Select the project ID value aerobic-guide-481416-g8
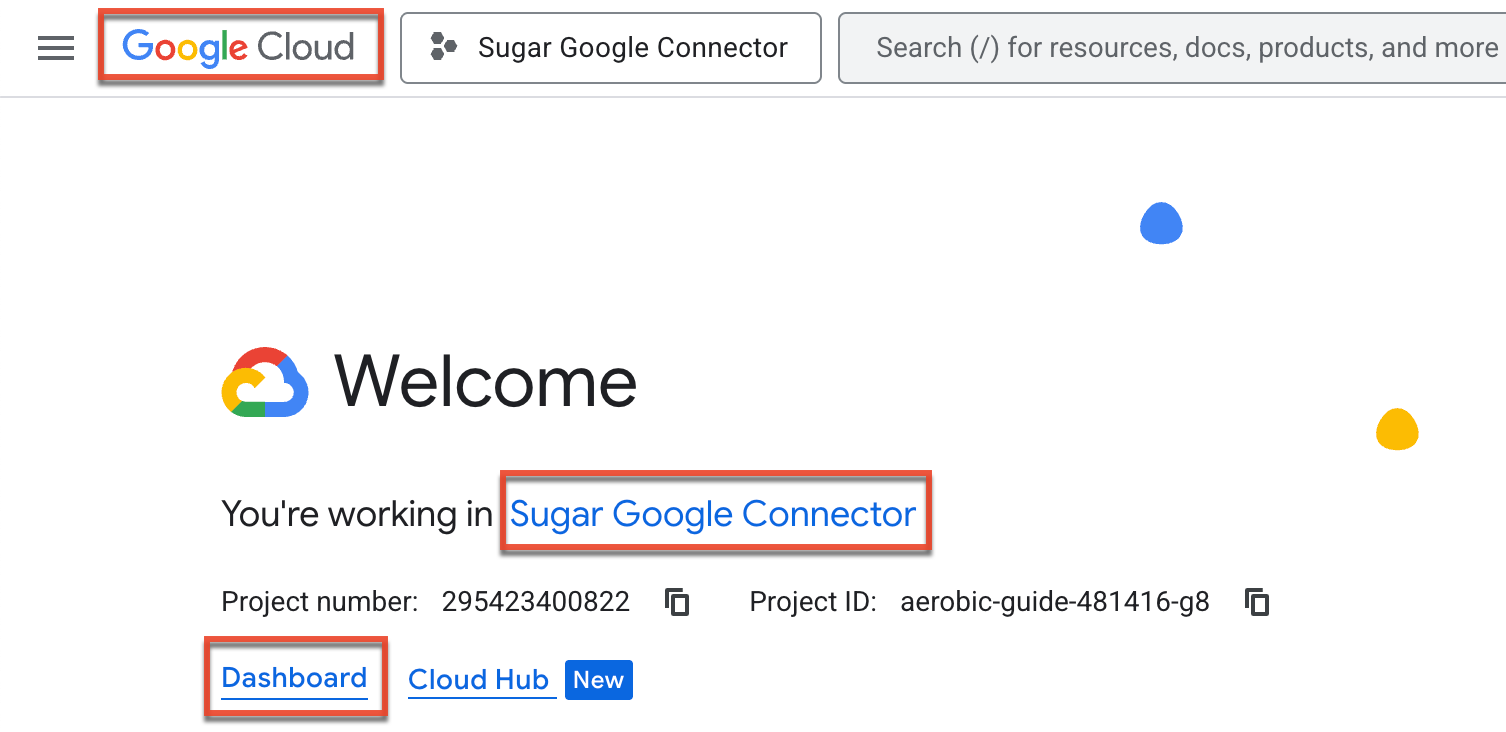Screen dimensions: 1506x732 (x=1055, y=602)
